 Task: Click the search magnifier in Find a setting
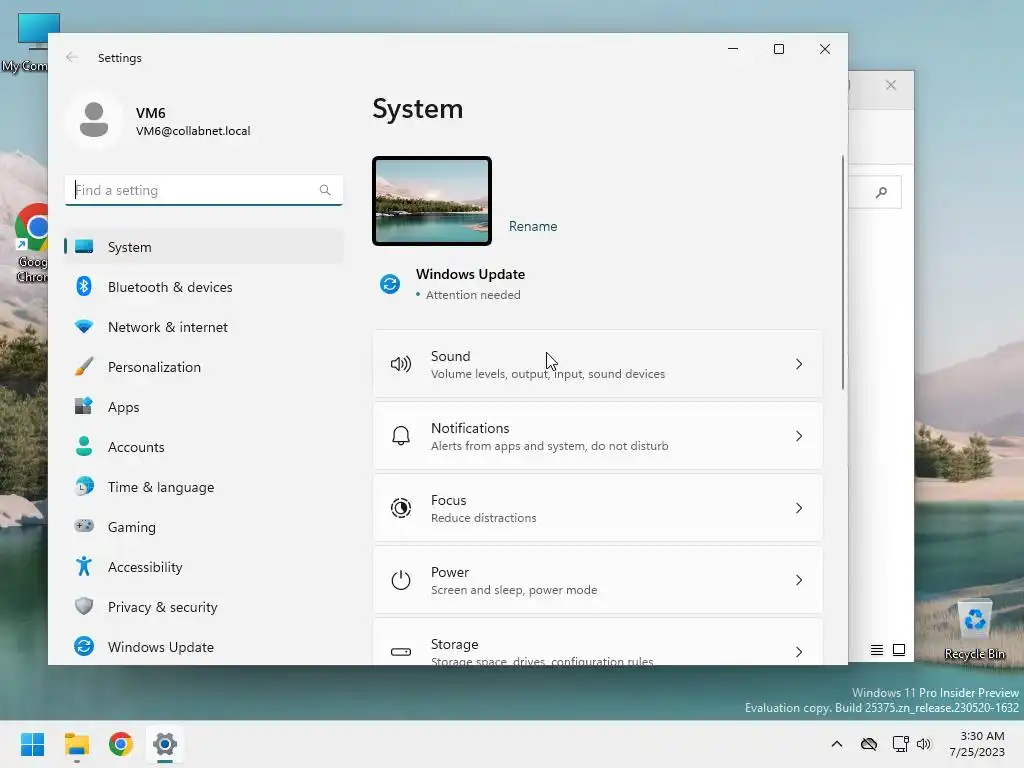pos(325,190)
